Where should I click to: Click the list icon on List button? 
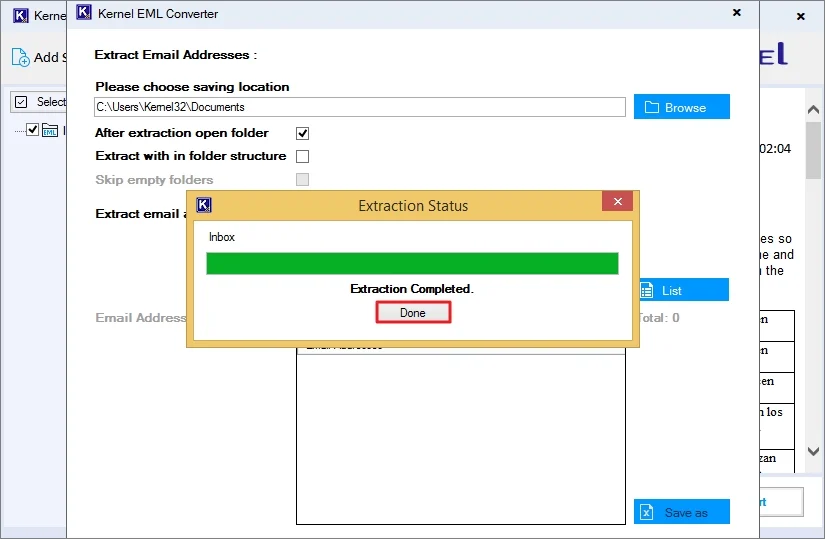[x=647, y=290]
